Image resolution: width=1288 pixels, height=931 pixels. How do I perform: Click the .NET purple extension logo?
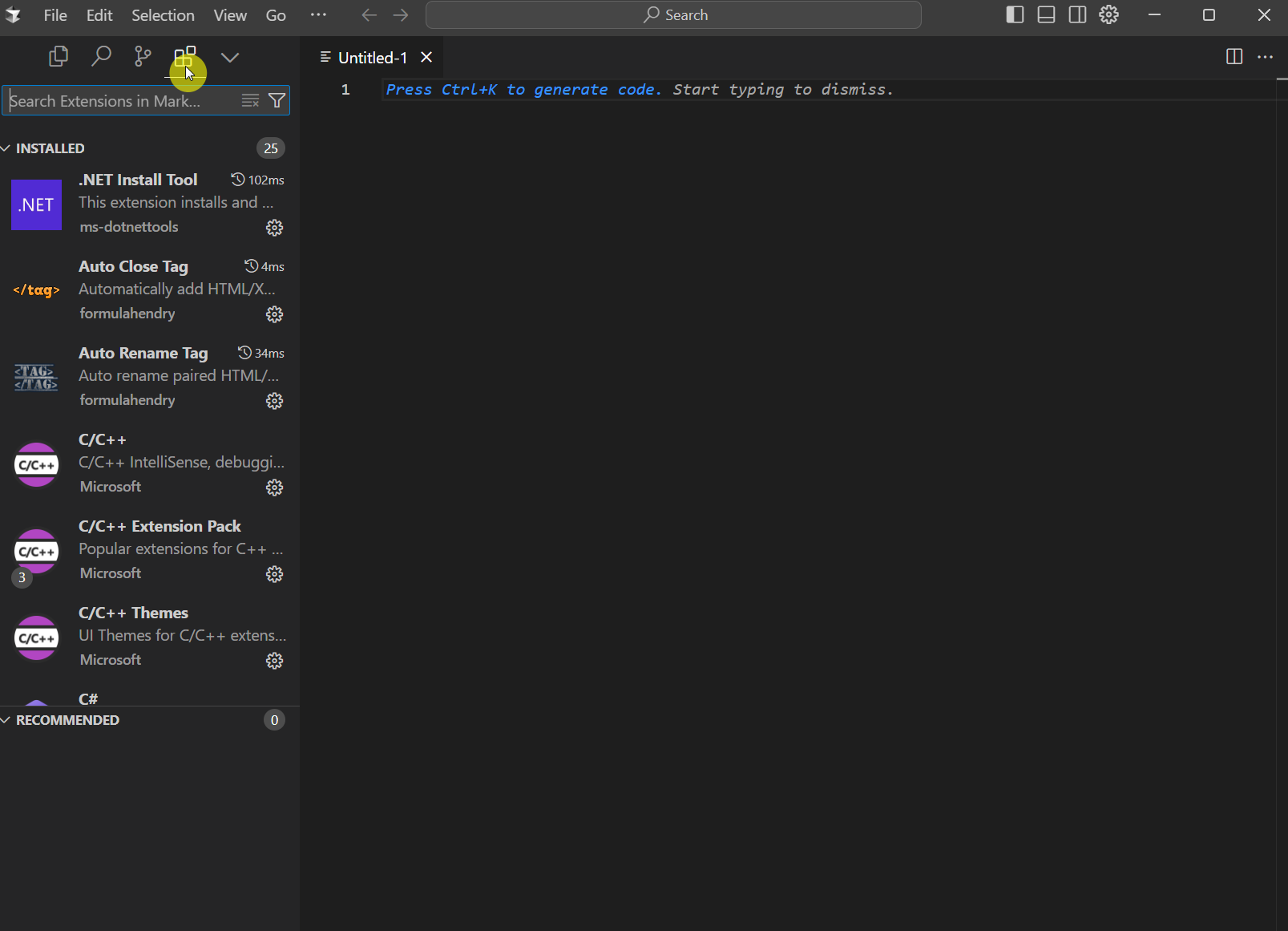(36, 204)
